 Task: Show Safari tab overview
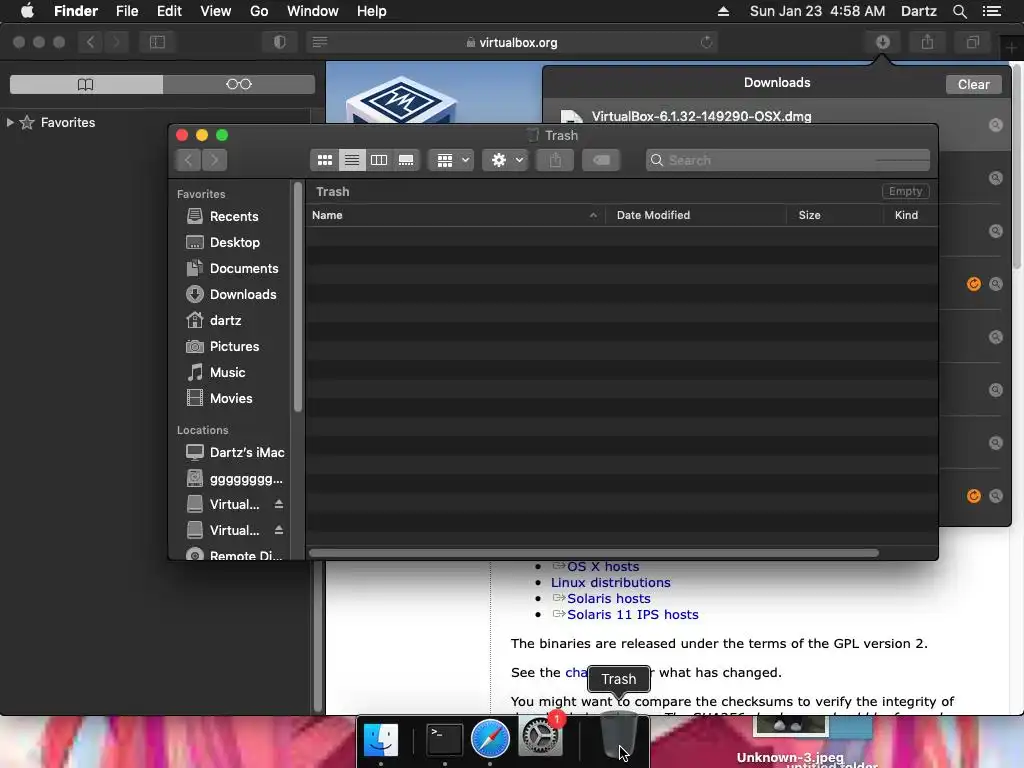coord(973,42)
